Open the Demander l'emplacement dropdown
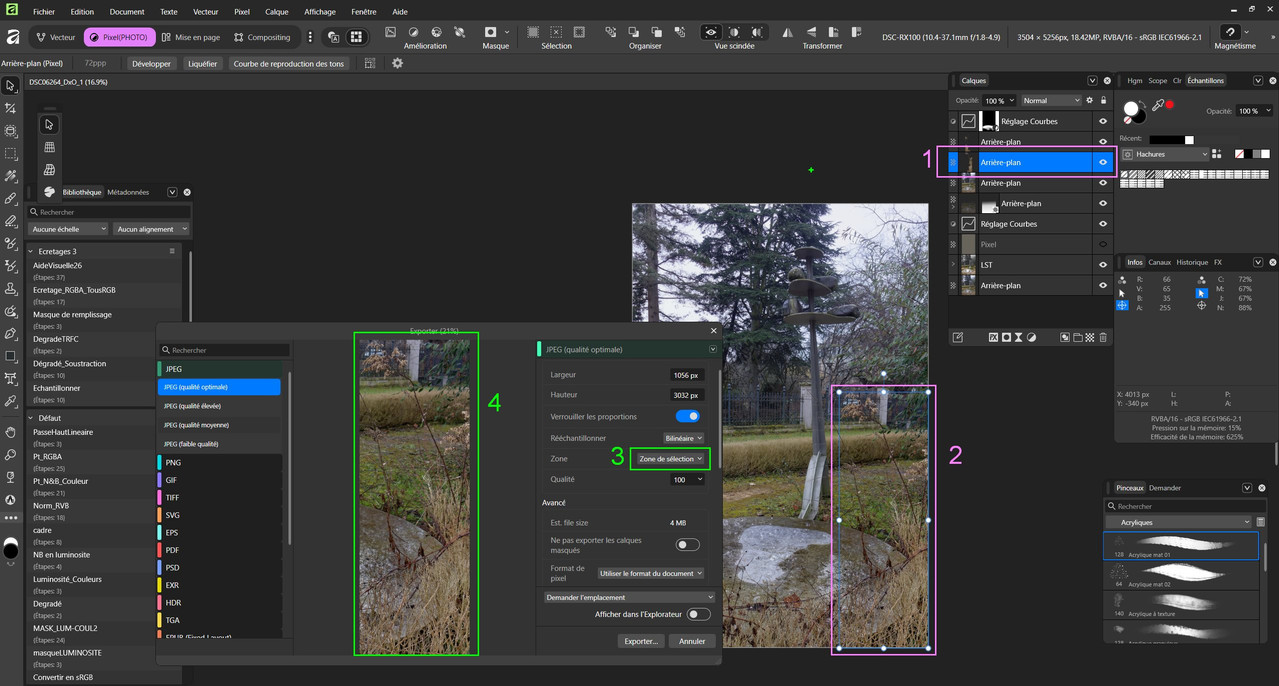This screenshot has width=1279, height=686. (x=629, y=597)
